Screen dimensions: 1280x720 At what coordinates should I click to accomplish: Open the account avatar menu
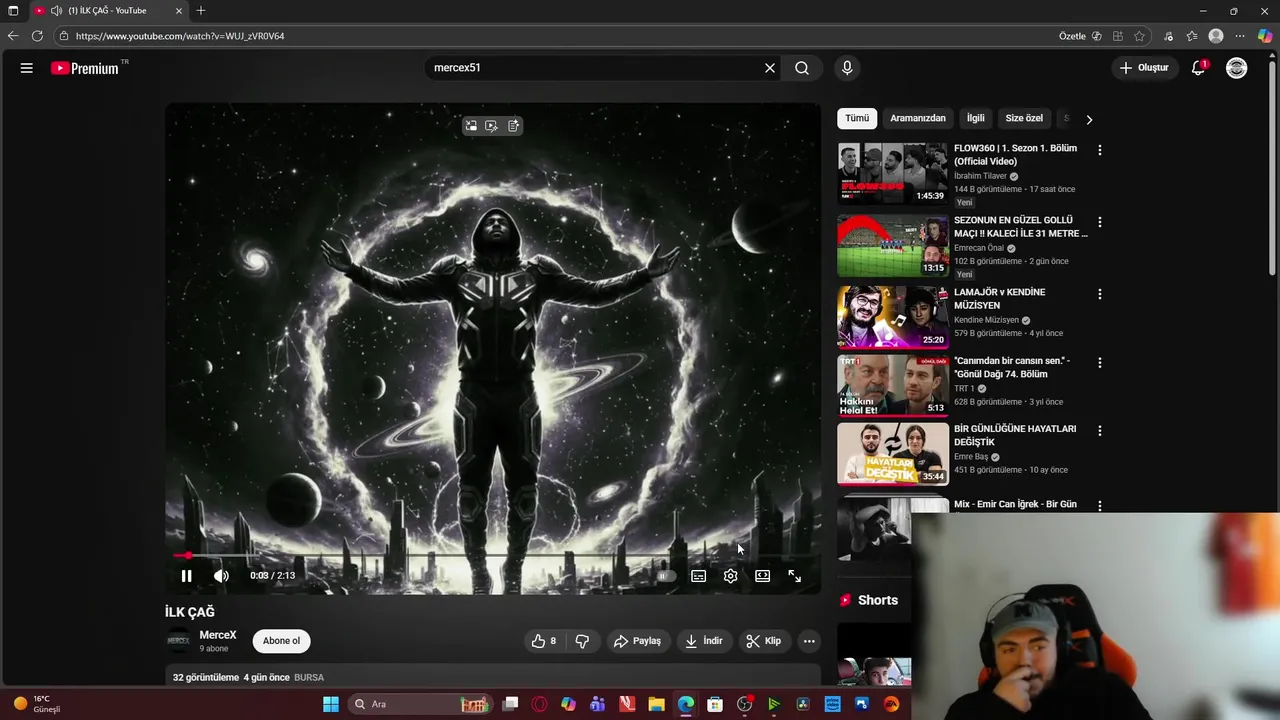click(1237, 68)
